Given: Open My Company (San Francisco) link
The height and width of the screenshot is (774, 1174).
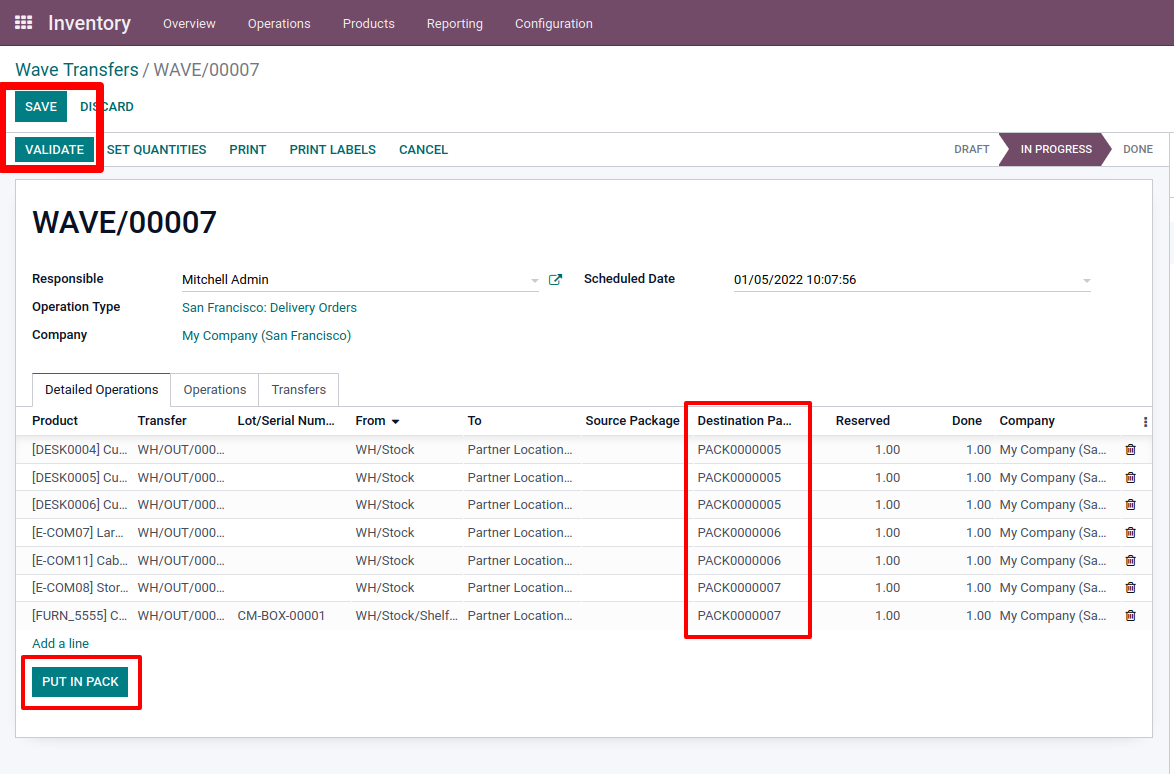Looking at the screenshot, I should coord(267,335).
